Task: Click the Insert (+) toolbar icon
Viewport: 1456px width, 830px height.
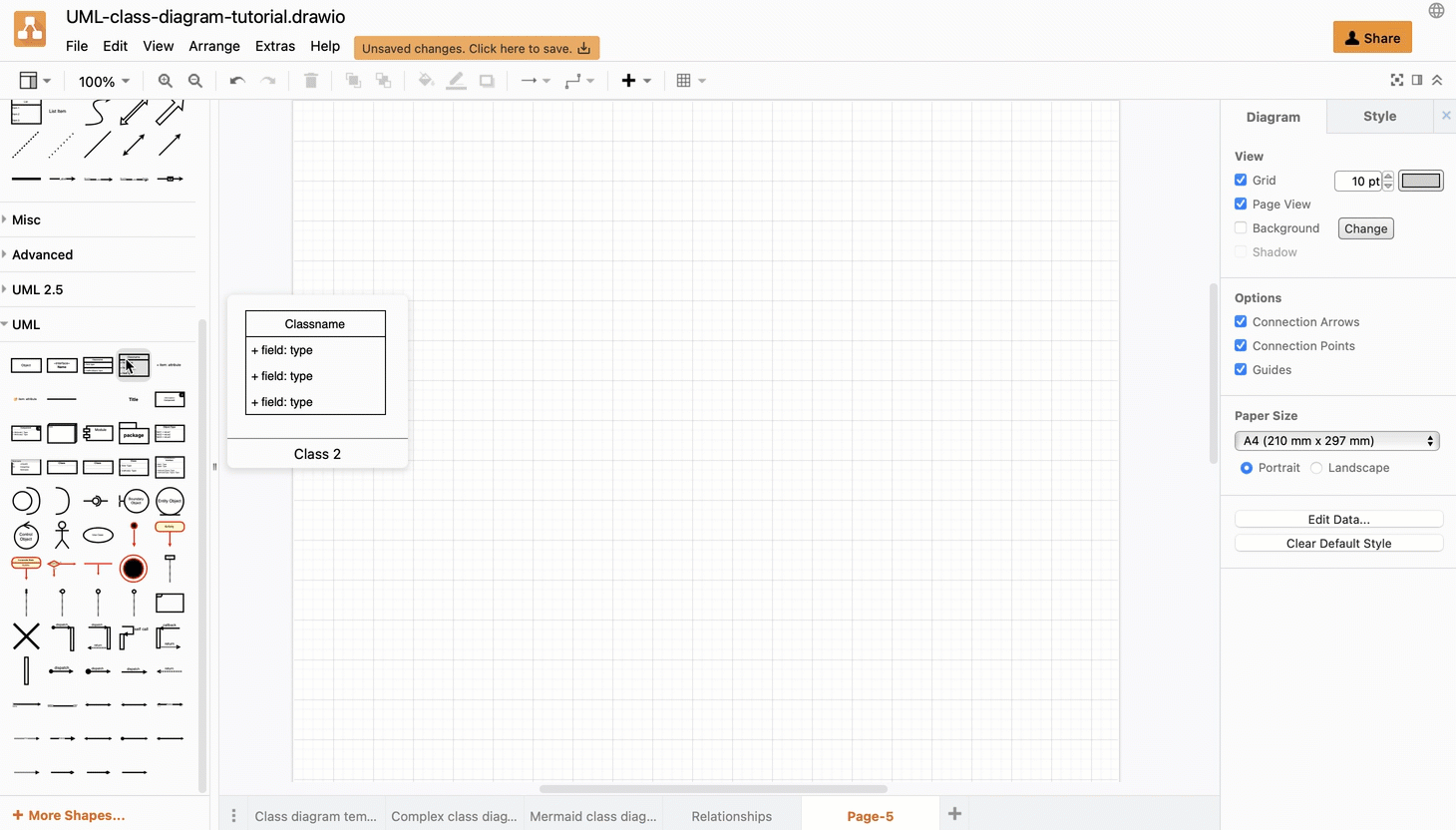Action: point(630,81)
